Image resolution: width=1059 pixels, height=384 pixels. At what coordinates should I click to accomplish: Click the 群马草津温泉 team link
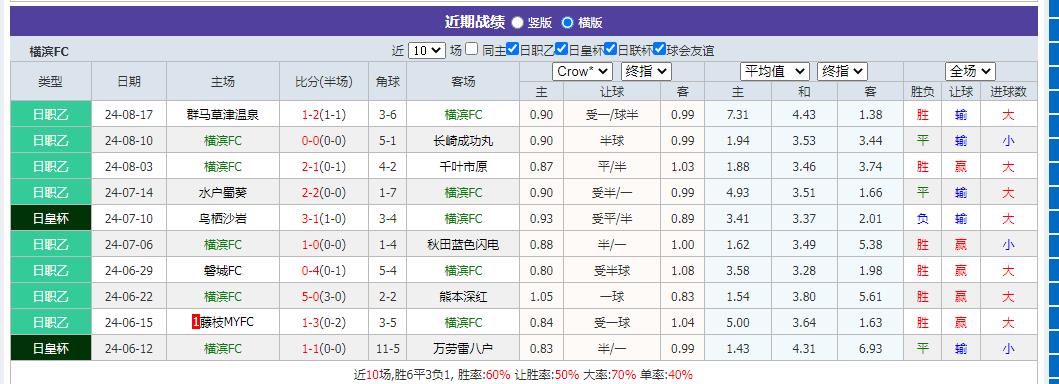(x=223, y=115)
